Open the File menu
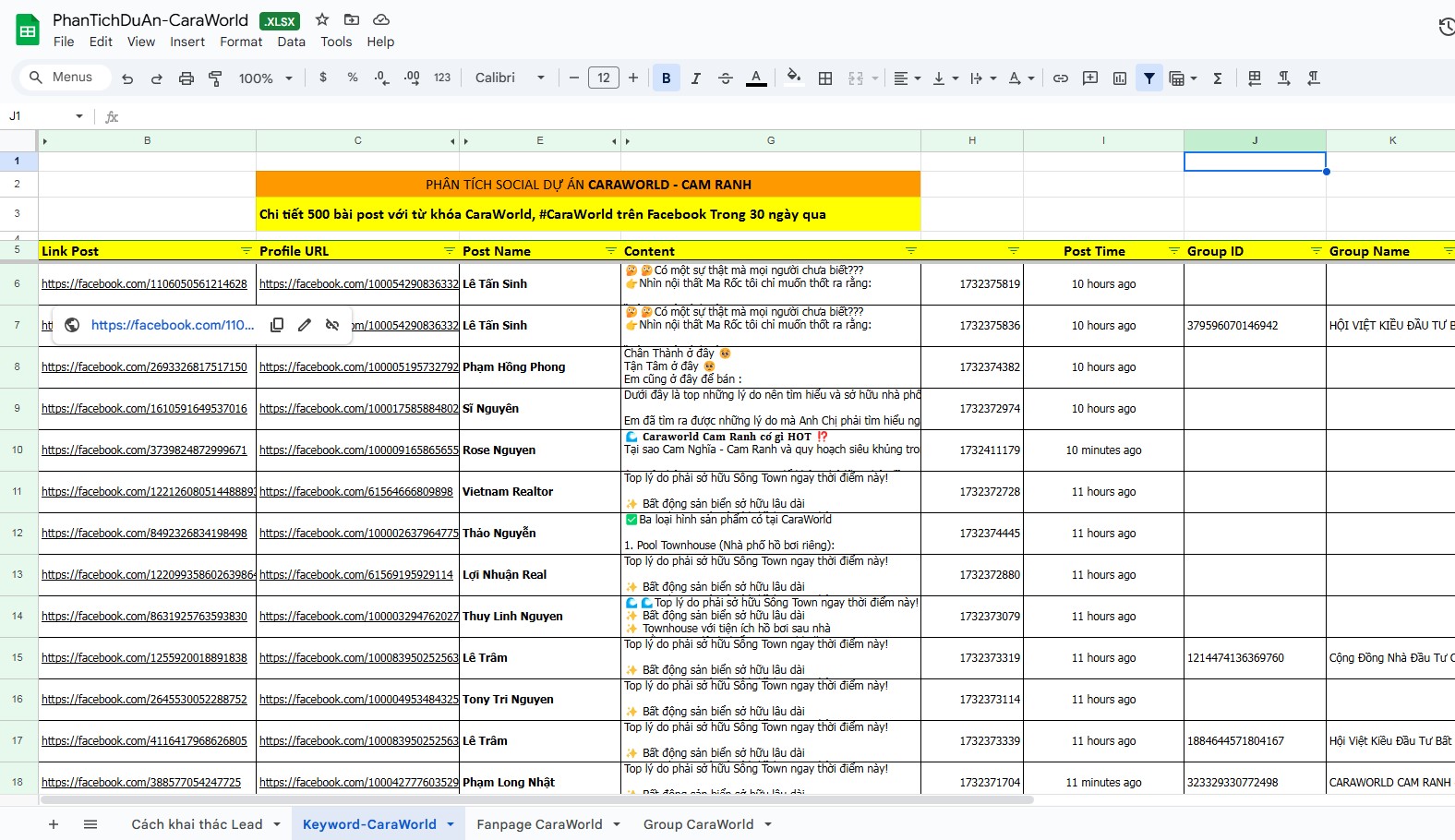Image resolution: width=1455 pixels, height=840 pixels. [x=64, y=42]
